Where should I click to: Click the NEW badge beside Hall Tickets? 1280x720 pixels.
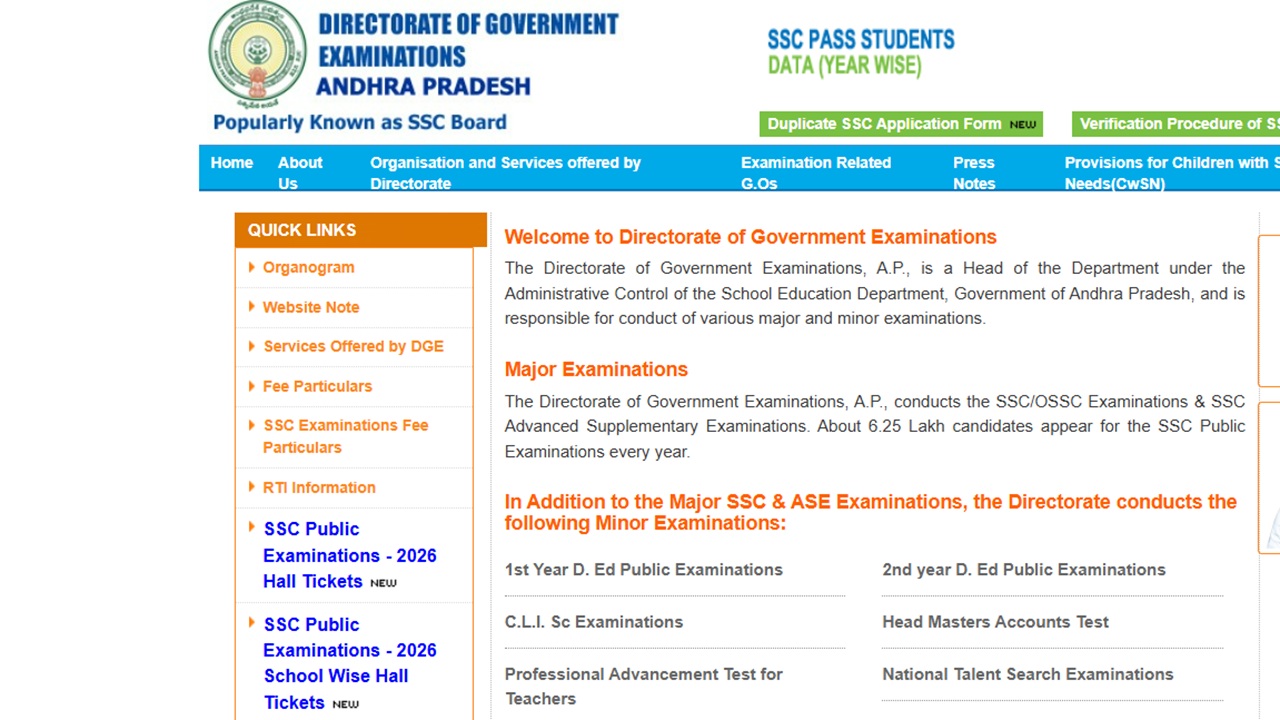[383, 582]
